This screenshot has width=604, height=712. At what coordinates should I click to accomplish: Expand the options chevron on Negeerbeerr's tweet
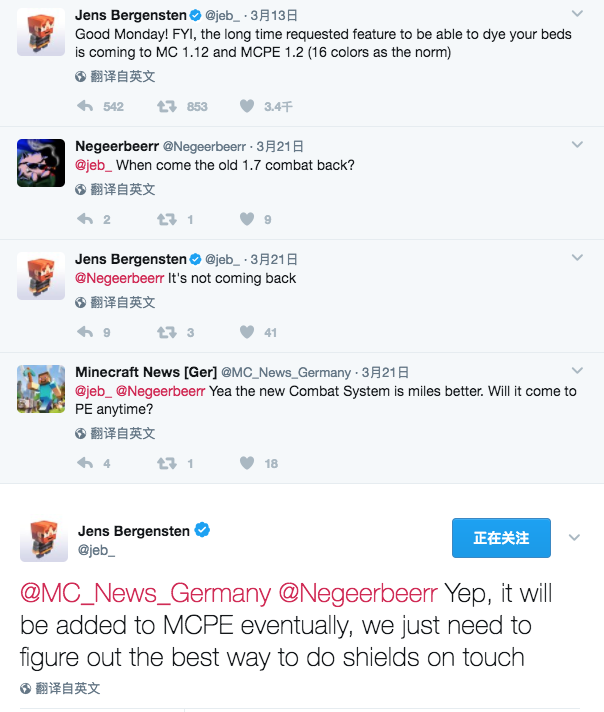(x=577, y=144)
